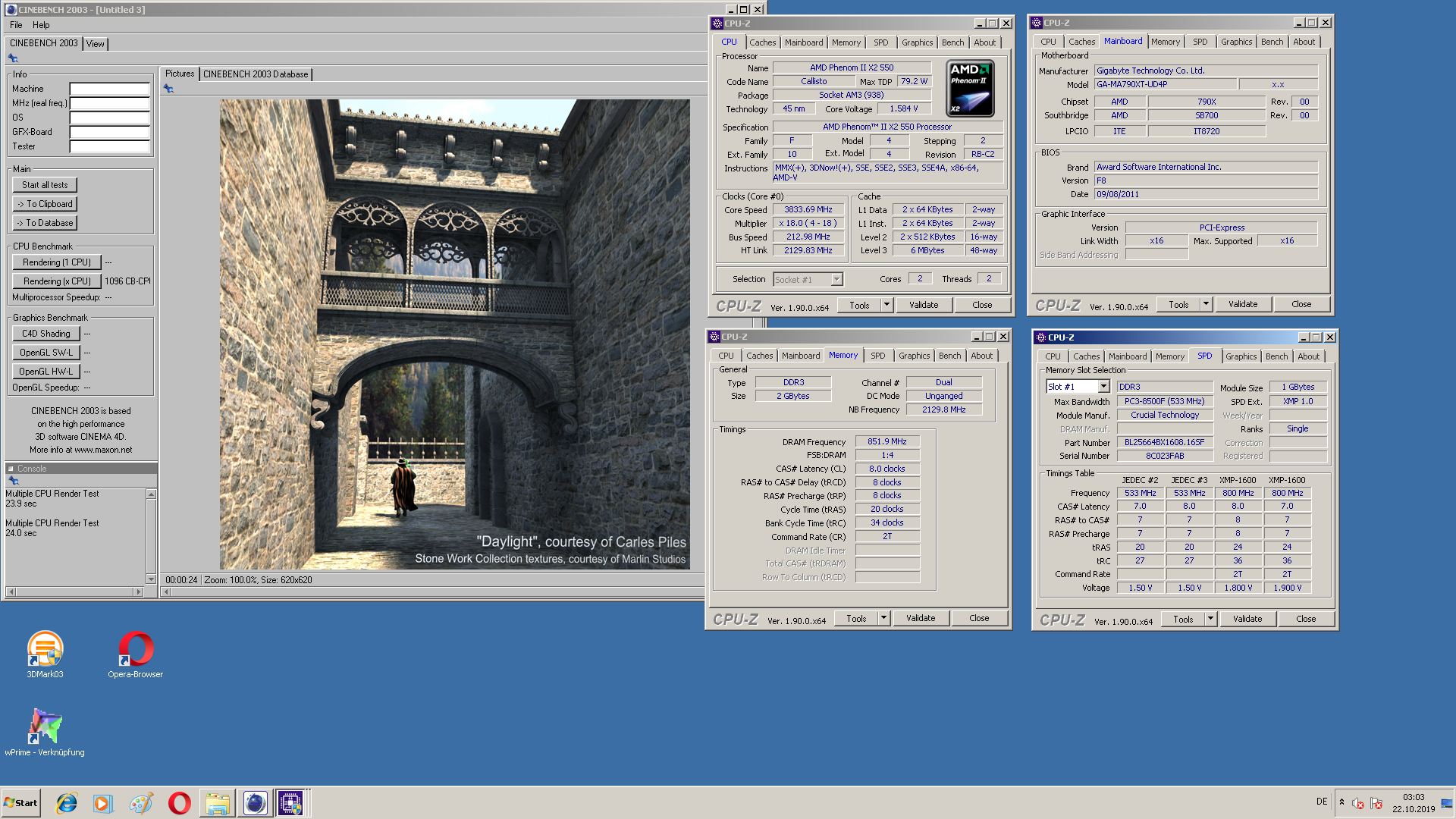Open Bench tab in Memory CPU-Z window
This screenshot has height=819, width=1456.
pos(949,356)
